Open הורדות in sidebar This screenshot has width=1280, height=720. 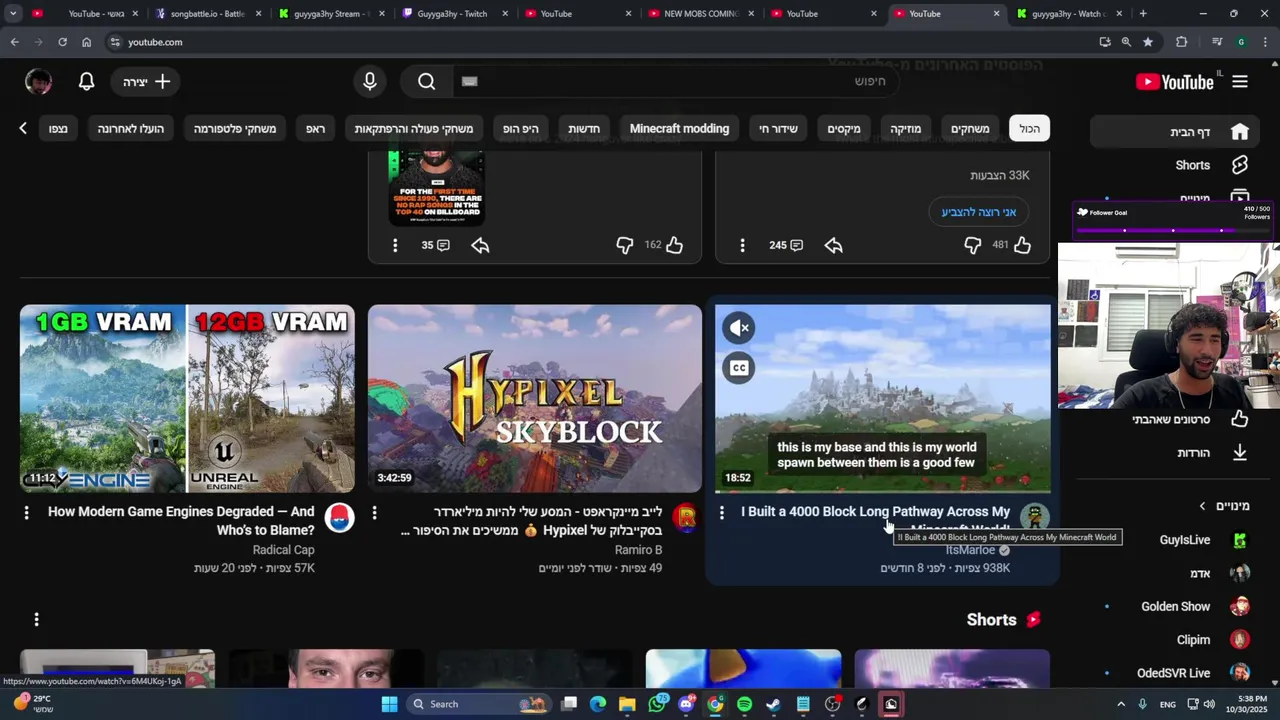tap(1175, 453)
